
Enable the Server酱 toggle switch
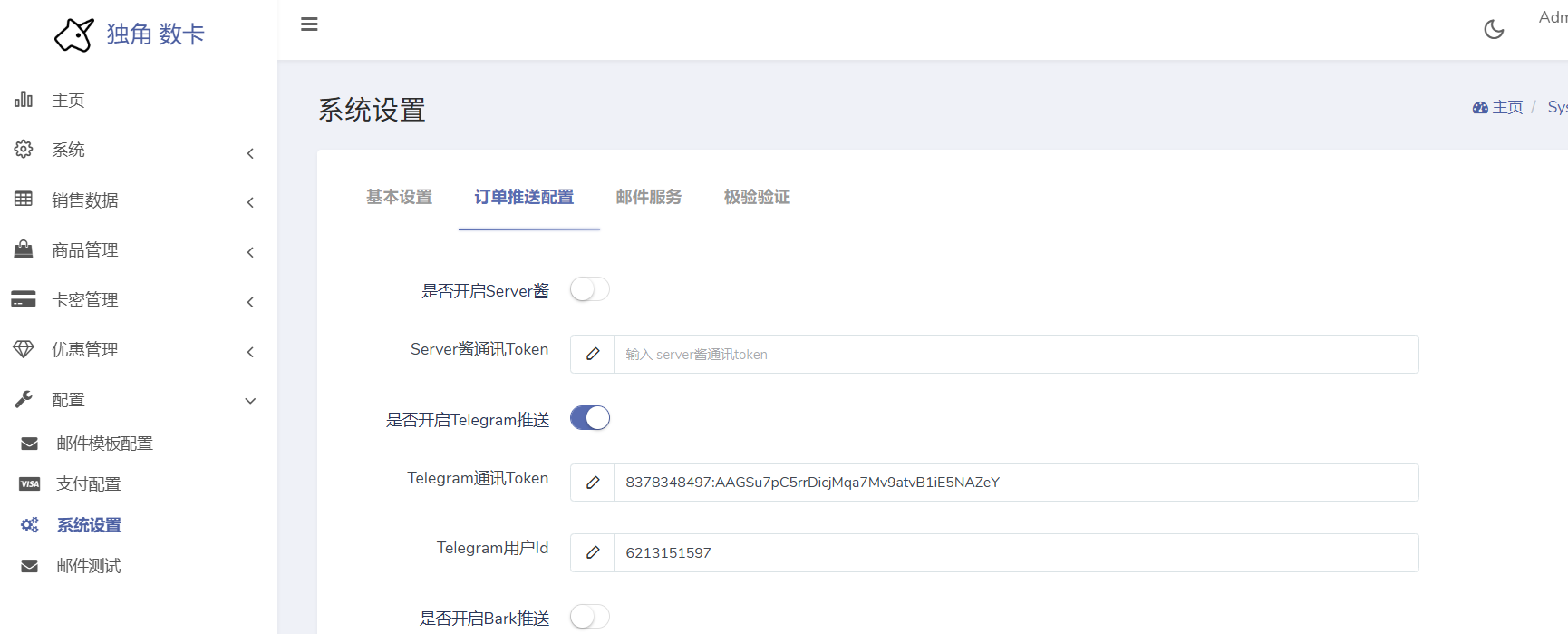[x=590, y=289]
